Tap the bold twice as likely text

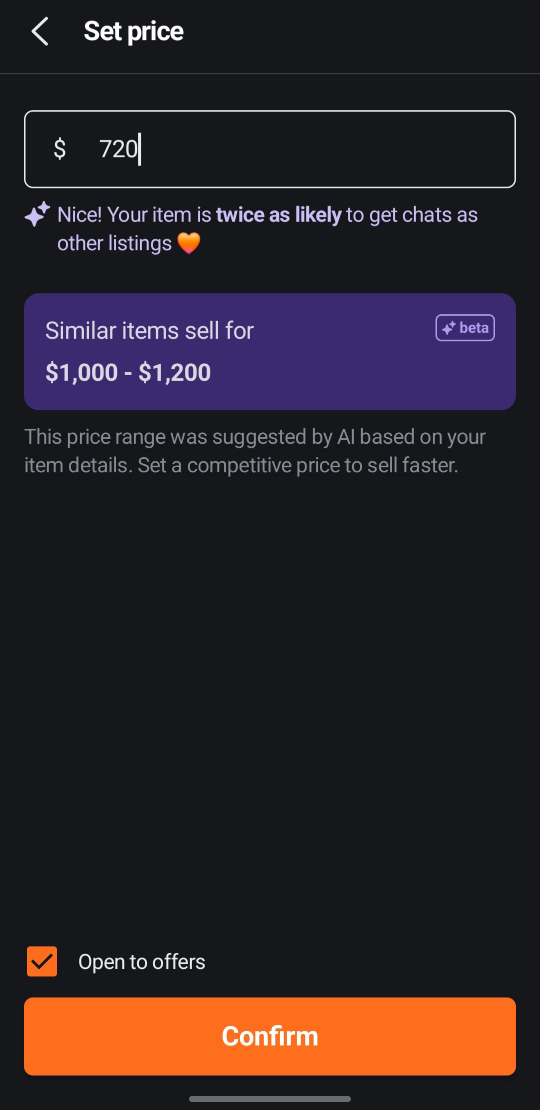279,214
